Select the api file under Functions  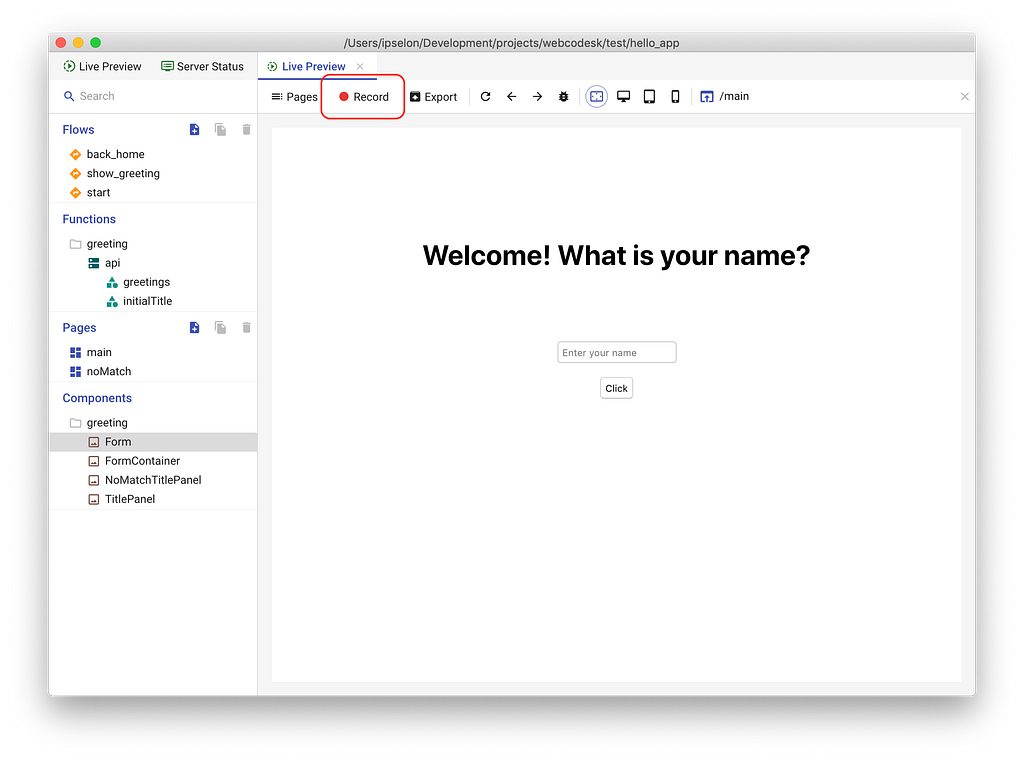[x=153, y=262]
